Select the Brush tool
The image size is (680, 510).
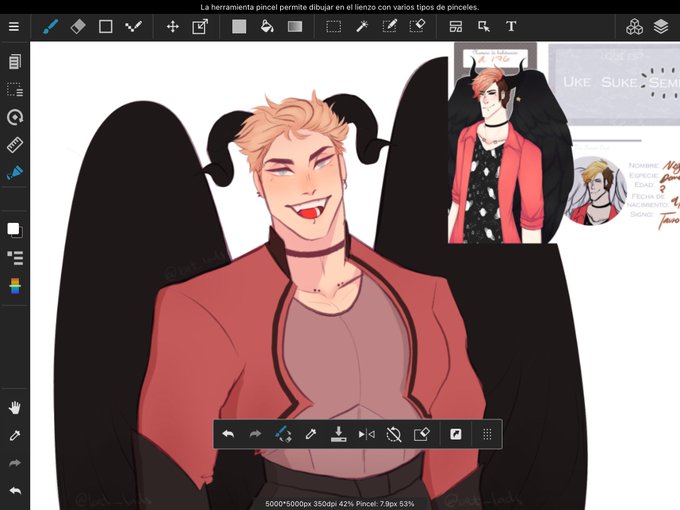click(51, 26)
